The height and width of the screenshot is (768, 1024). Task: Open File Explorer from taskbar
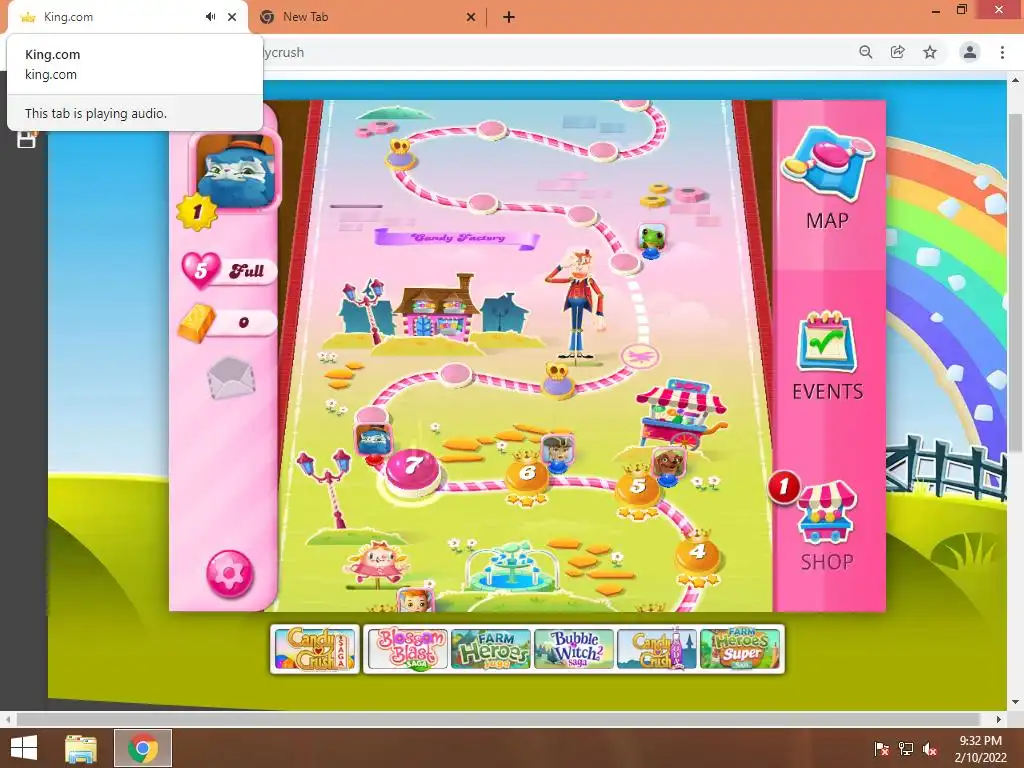click(81, 748)
